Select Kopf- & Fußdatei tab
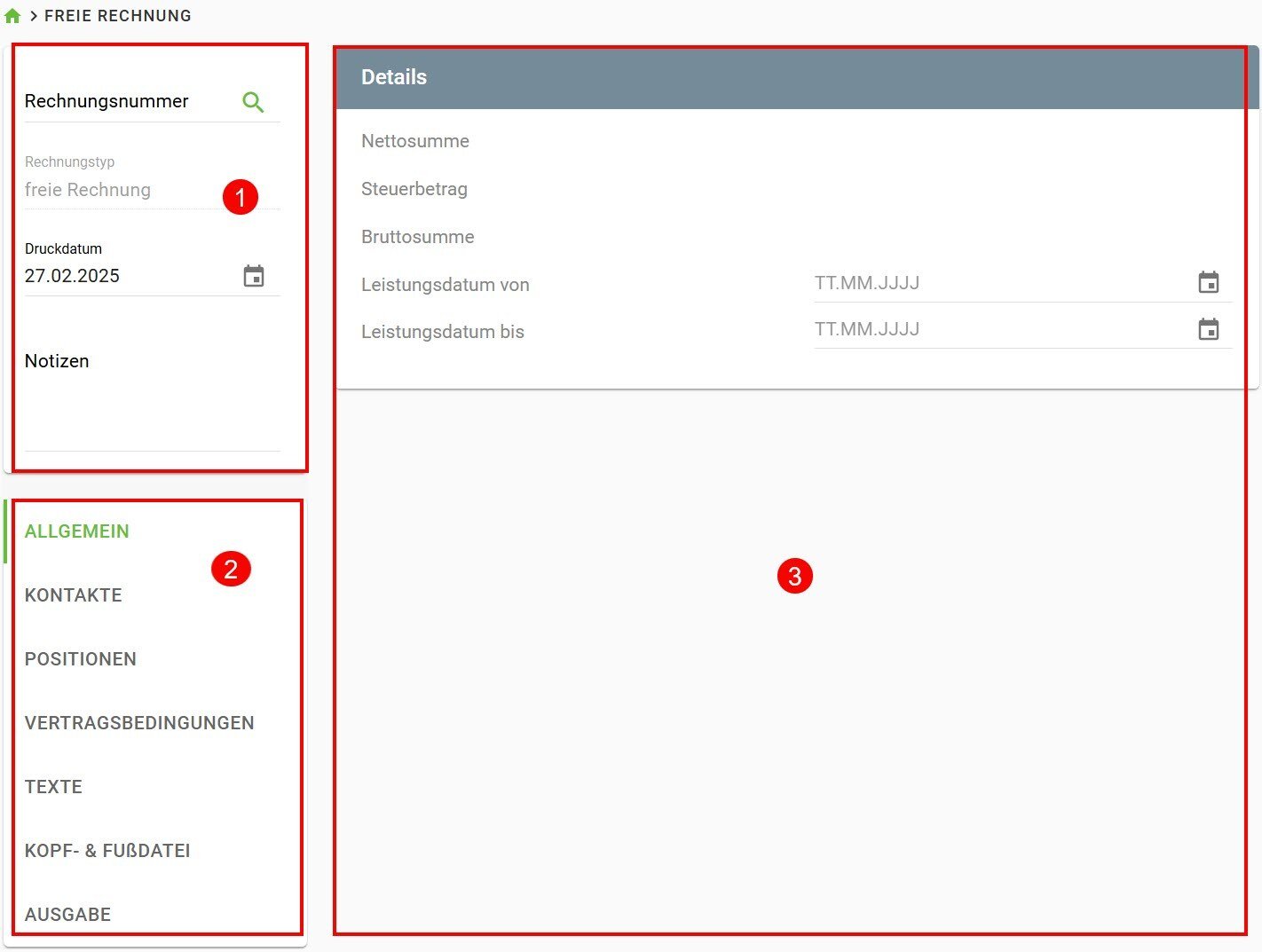1262x952 pixels. (x=107, y=851)
